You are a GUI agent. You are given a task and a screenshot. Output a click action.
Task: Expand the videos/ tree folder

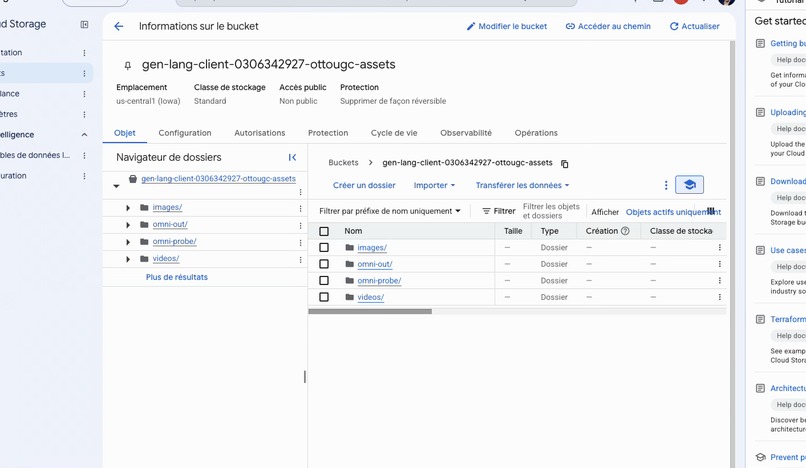128,259
